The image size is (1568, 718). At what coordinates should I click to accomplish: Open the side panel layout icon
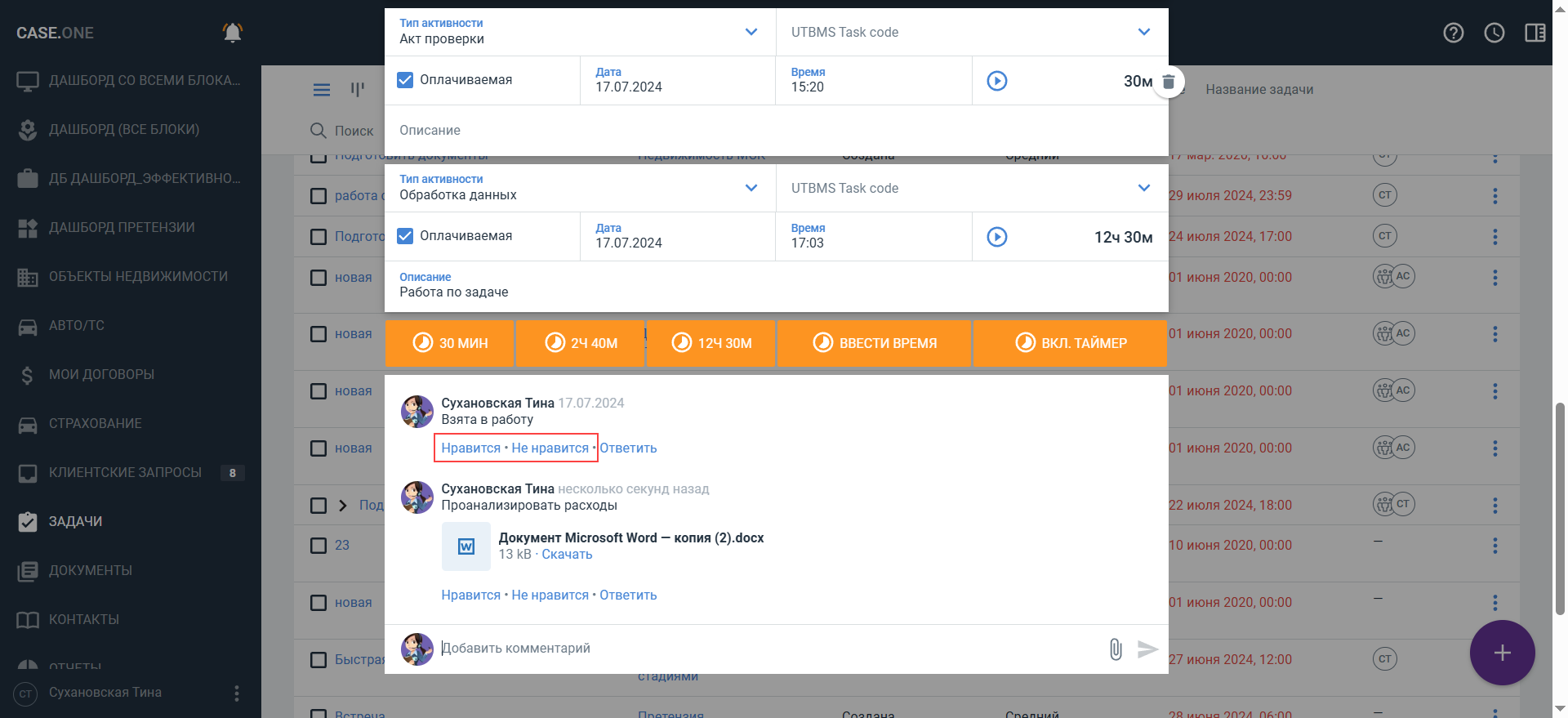click(x=1535, y=33)
